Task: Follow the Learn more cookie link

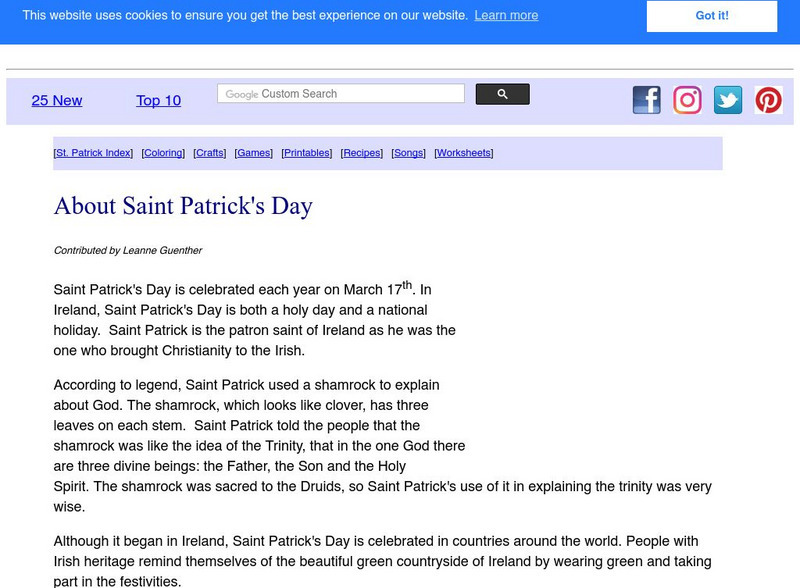Action: tap(506, 16)
